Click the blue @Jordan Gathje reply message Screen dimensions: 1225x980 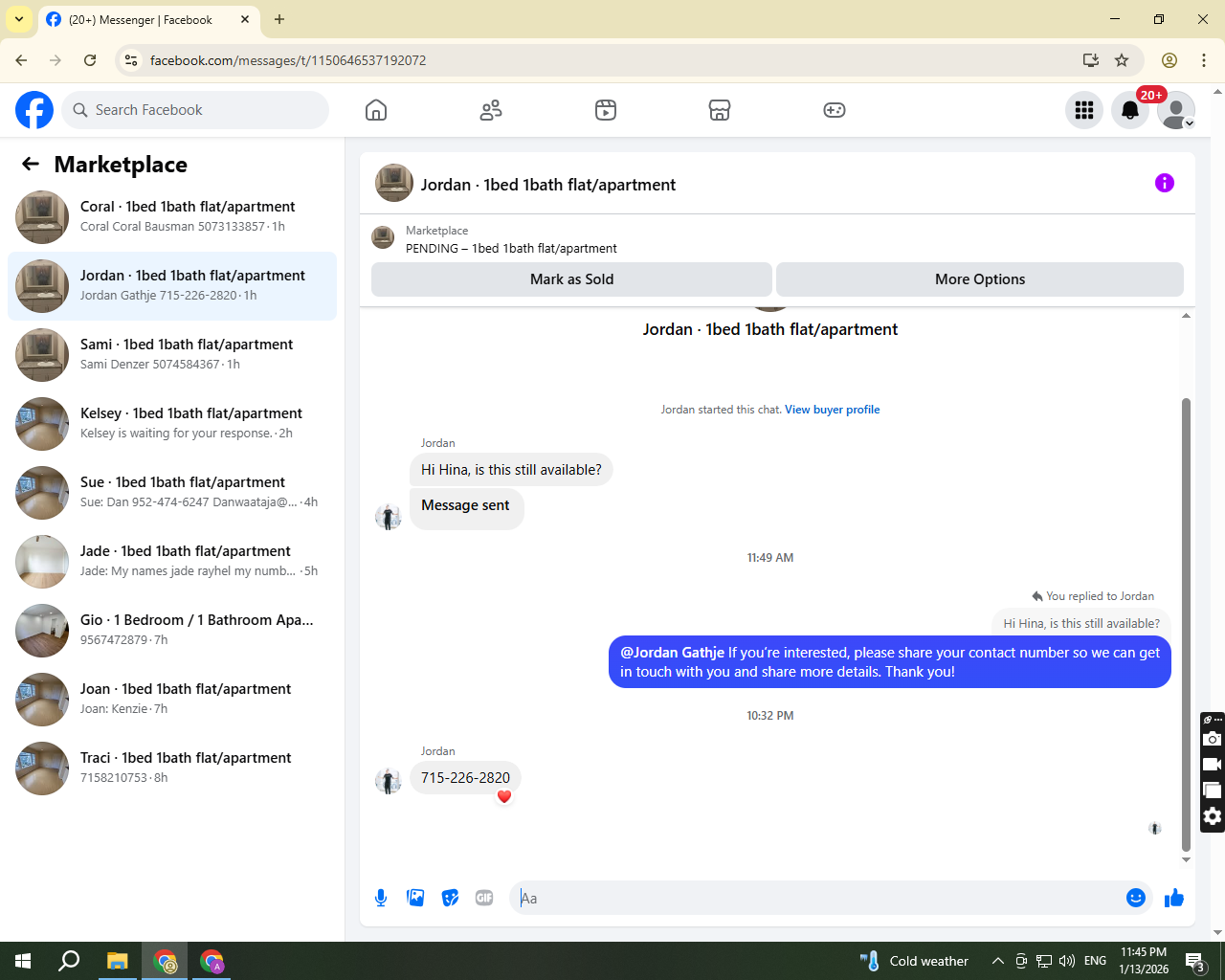point(890,662)
